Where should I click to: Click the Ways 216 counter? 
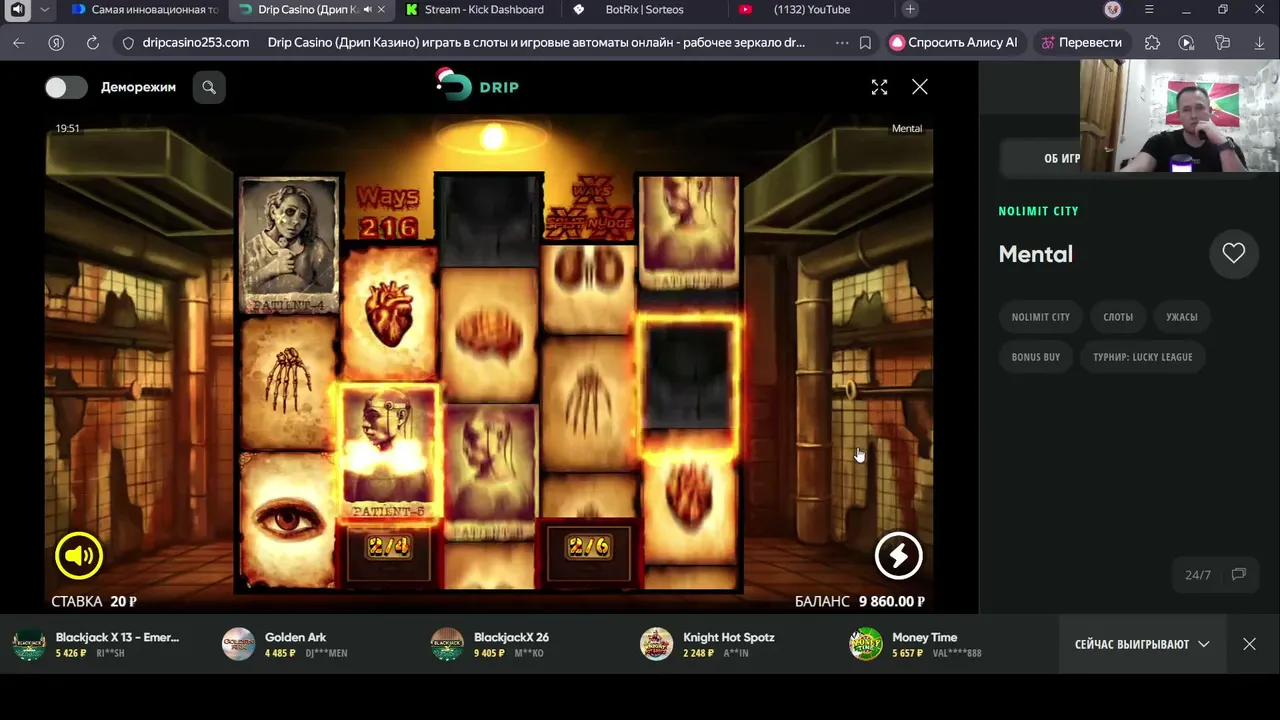(388, 212)
